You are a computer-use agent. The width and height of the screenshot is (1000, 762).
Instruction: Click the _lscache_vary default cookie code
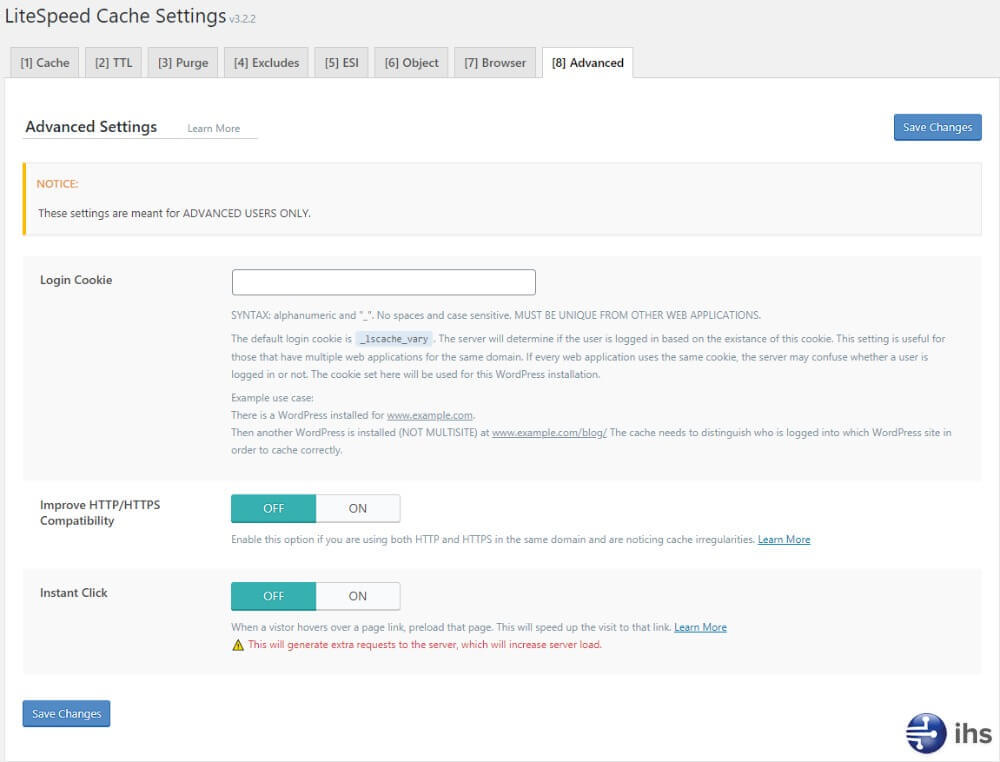394,339
